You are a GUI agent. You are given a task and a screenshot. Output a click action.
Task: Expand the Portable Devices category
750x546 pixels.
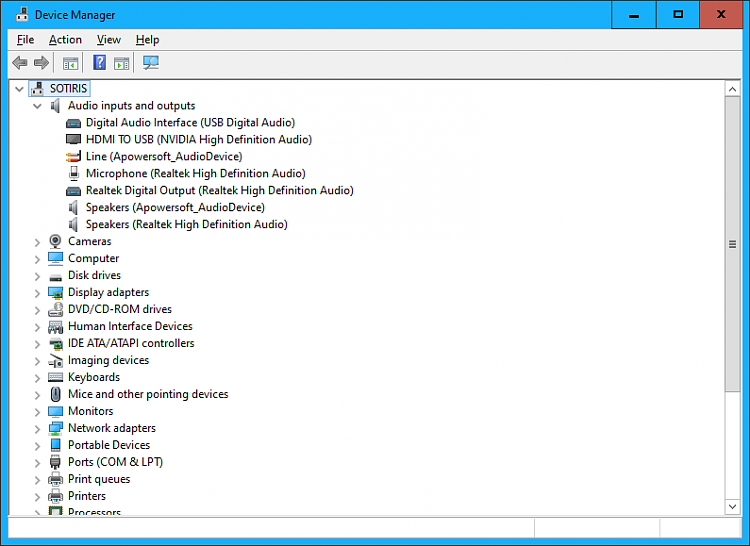(37, 446)
